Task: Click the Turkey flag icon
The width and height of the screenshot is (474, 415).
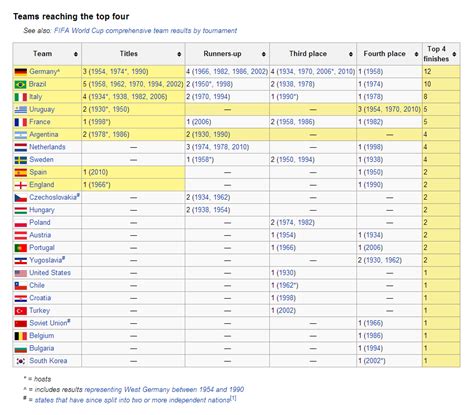Action: pyautogui.click(x=21, y=311)
